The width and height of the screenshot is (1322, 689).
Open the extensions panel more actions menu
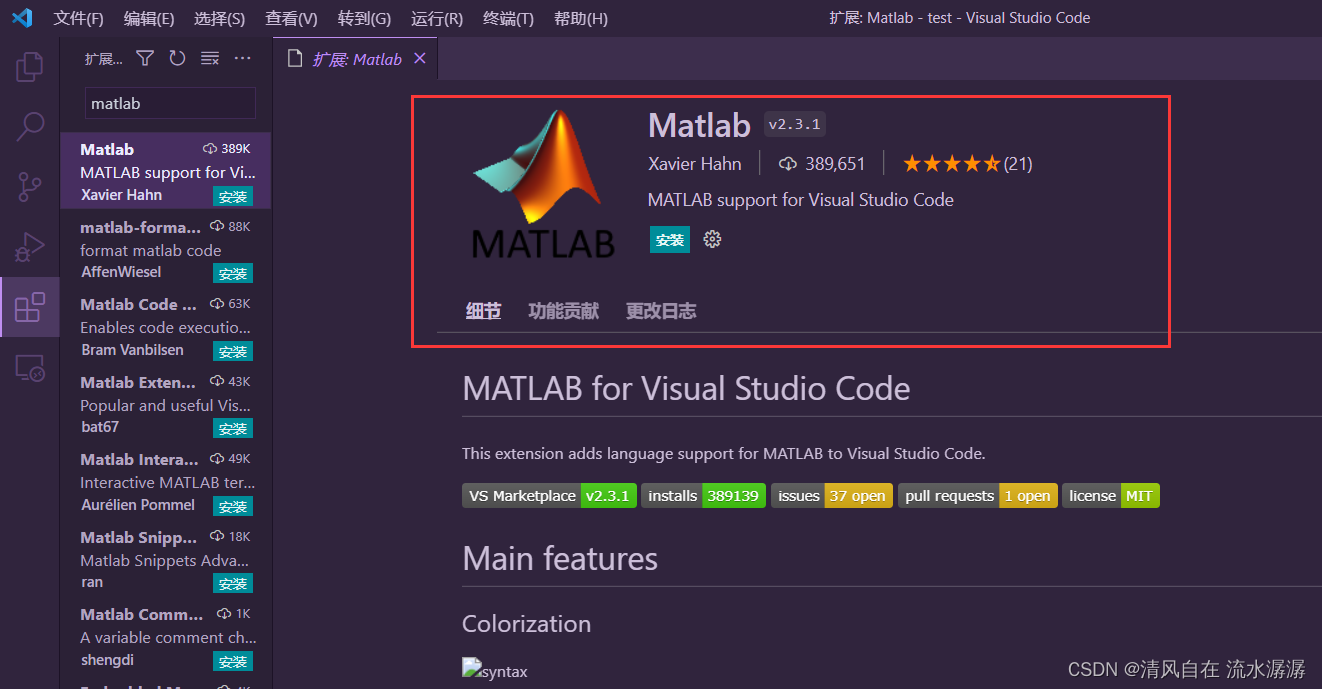click(x=243, y=59)
